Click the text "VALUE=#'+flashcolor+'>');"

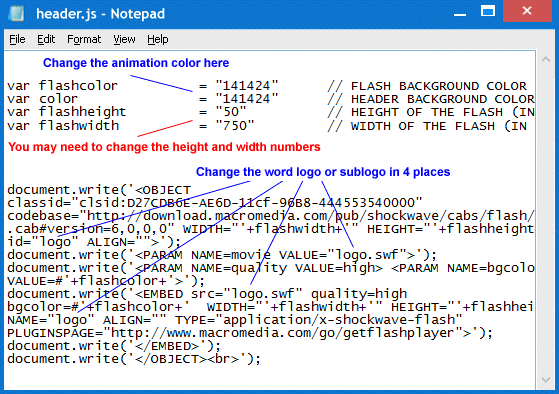pos(106,281)
